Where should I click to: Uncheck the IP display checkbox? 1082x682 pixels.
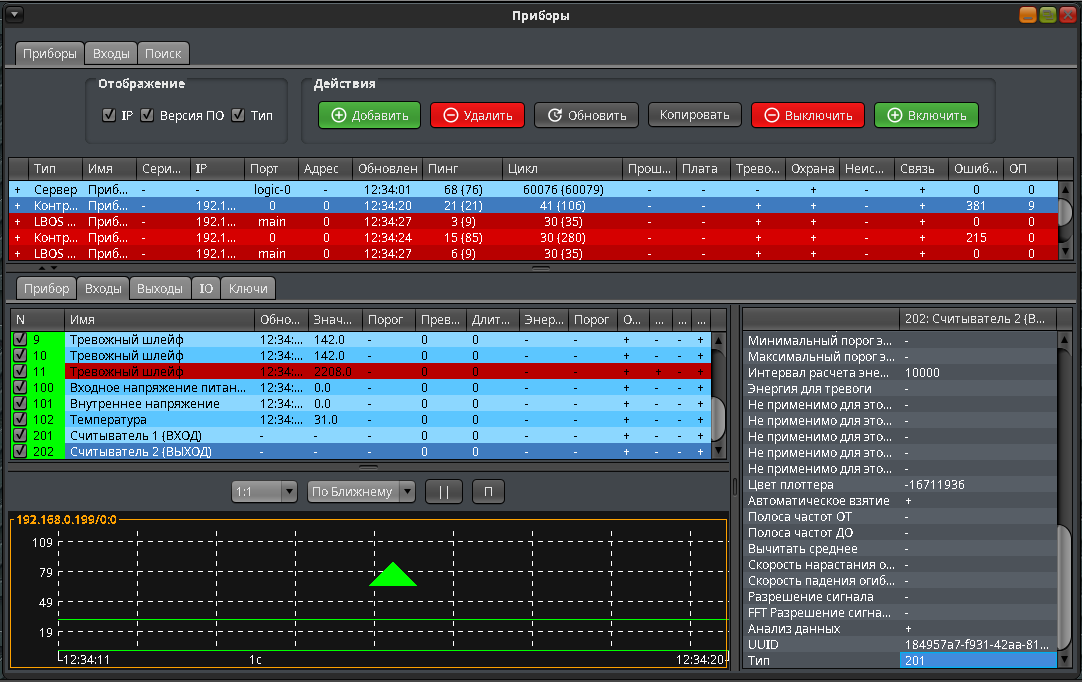[x=109, y=116]
